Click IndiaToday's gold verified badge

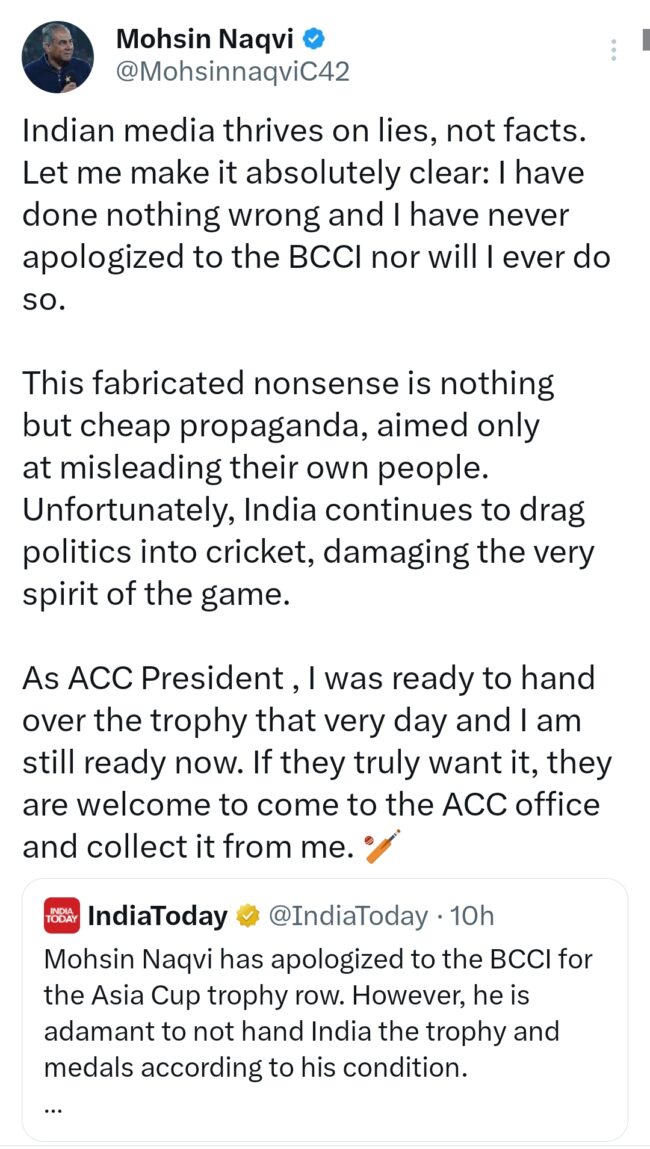246,915
